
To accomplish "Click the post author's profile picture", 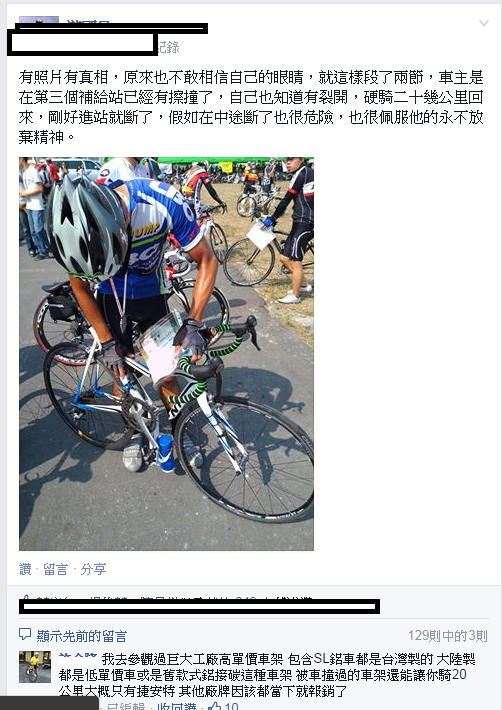I will click(39, 19).
